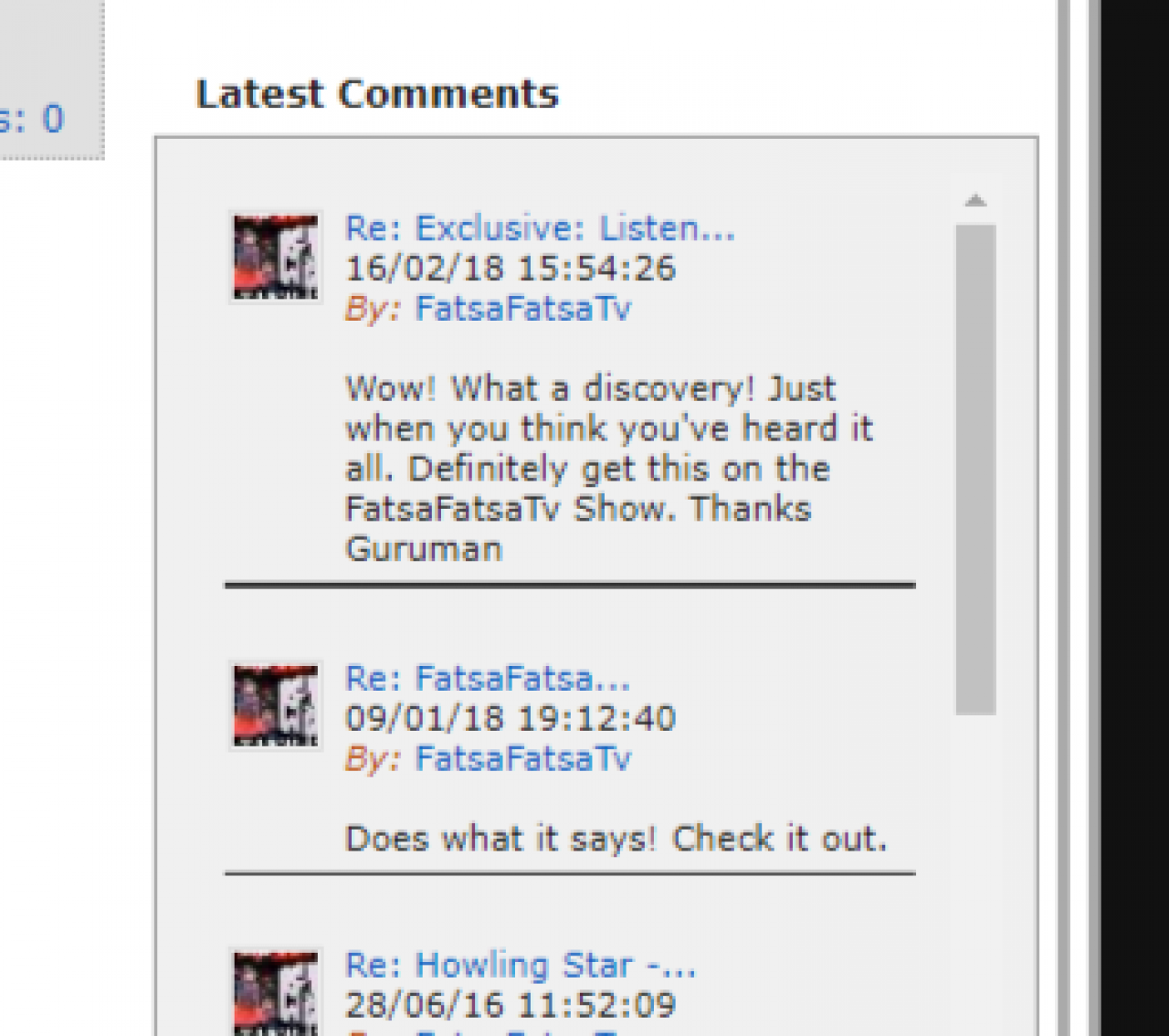
Task: Click the 'Does what it says!' comment text
Action: [616, 839]
